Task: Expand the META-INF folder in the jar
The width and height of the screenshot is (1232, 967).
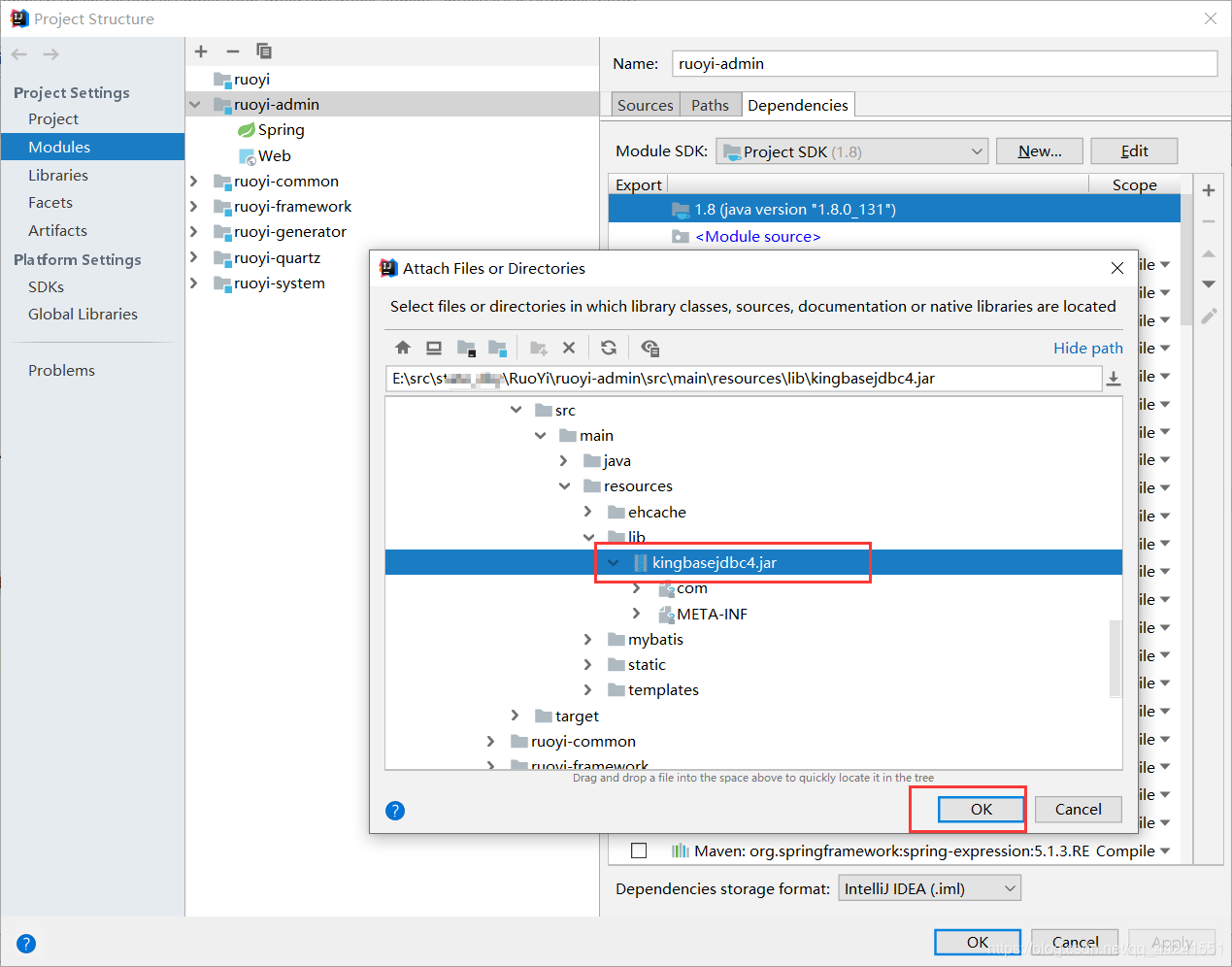Action: point(637,614)
